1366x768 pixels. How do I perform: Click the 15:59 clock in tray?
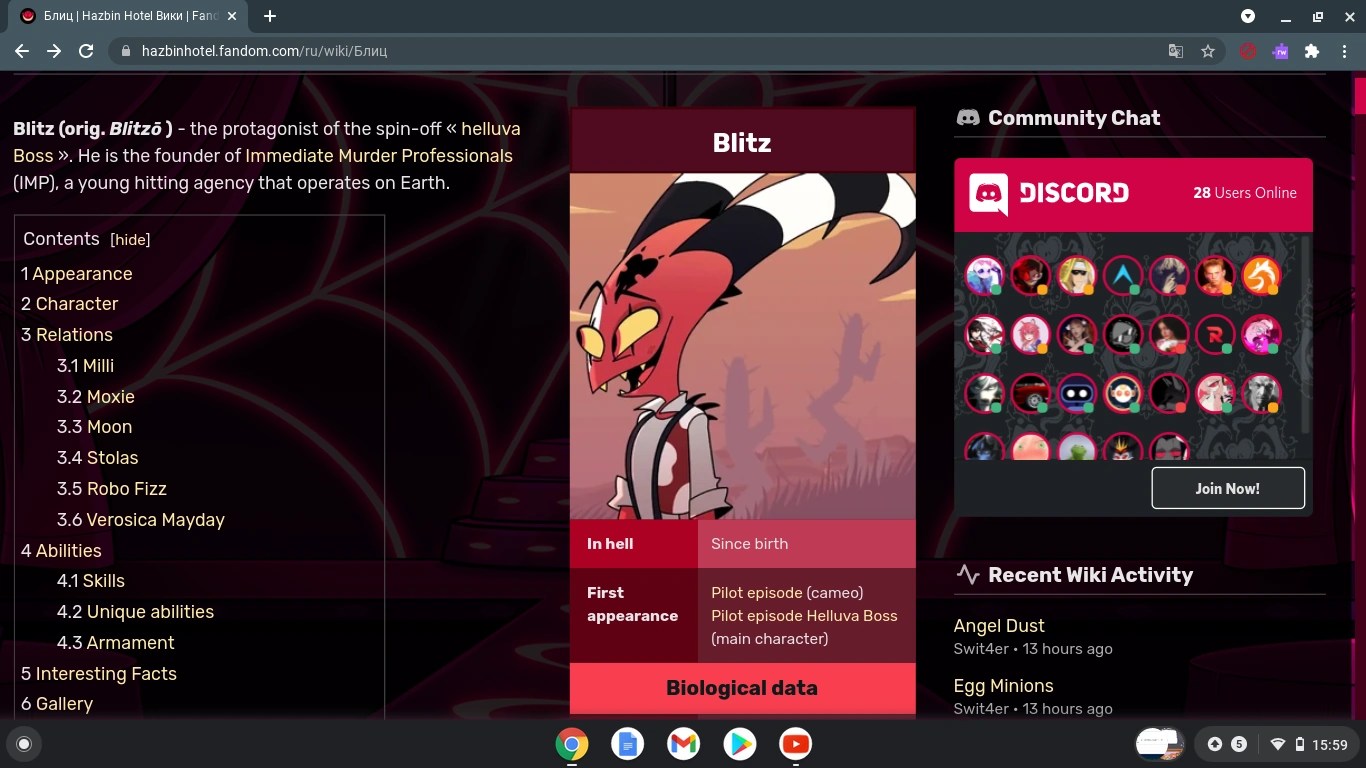pyautogui.click(x=1330, y=744)
